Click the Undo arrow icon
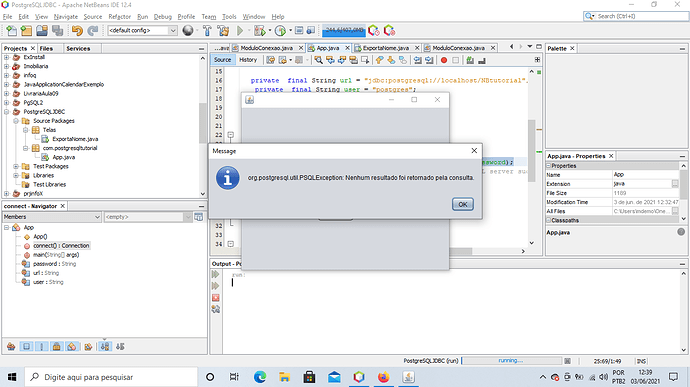 click(77, 30)
